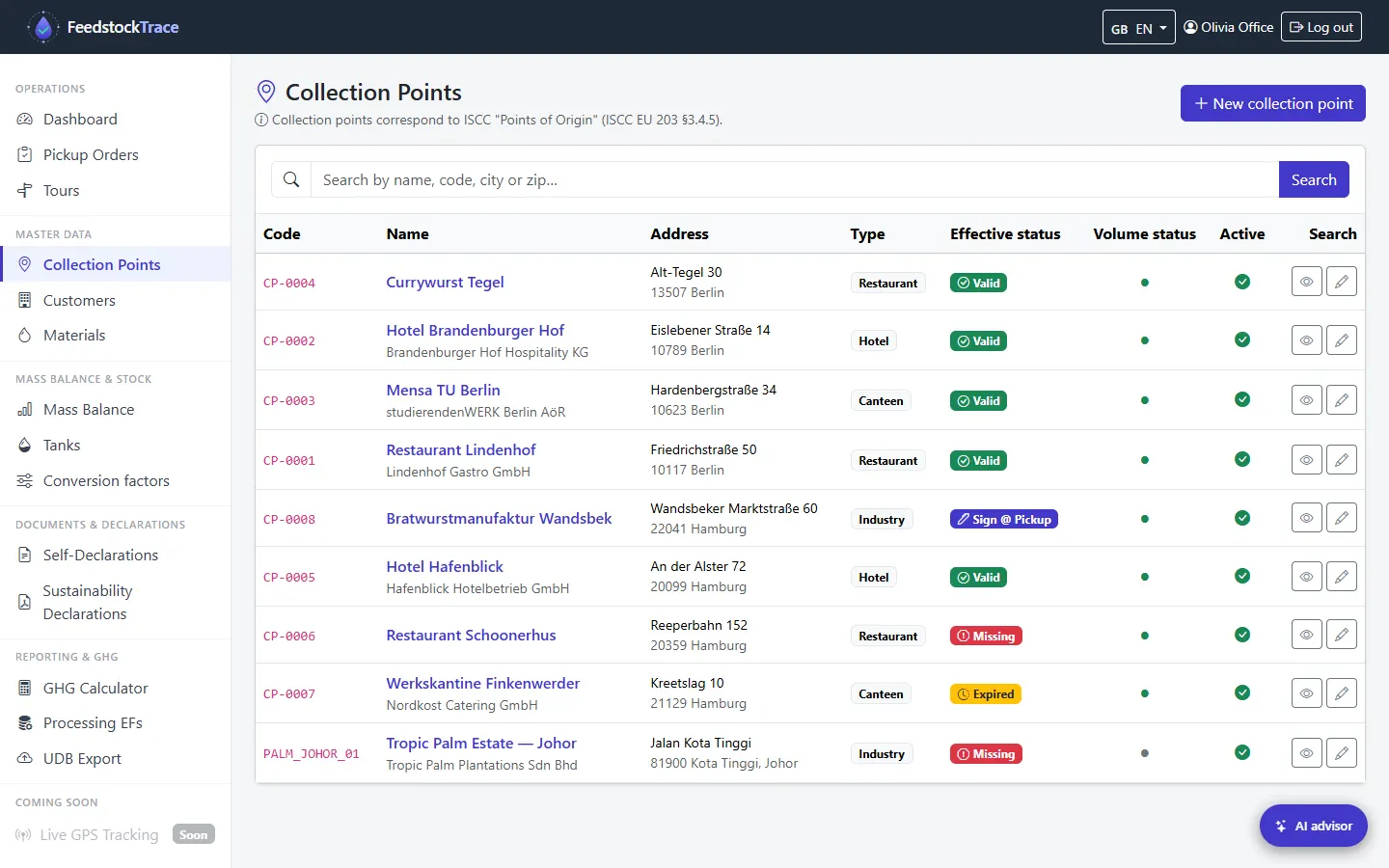Click the FeedstockTrace logo icon
Screen dimensions: 1389x868
42,27
